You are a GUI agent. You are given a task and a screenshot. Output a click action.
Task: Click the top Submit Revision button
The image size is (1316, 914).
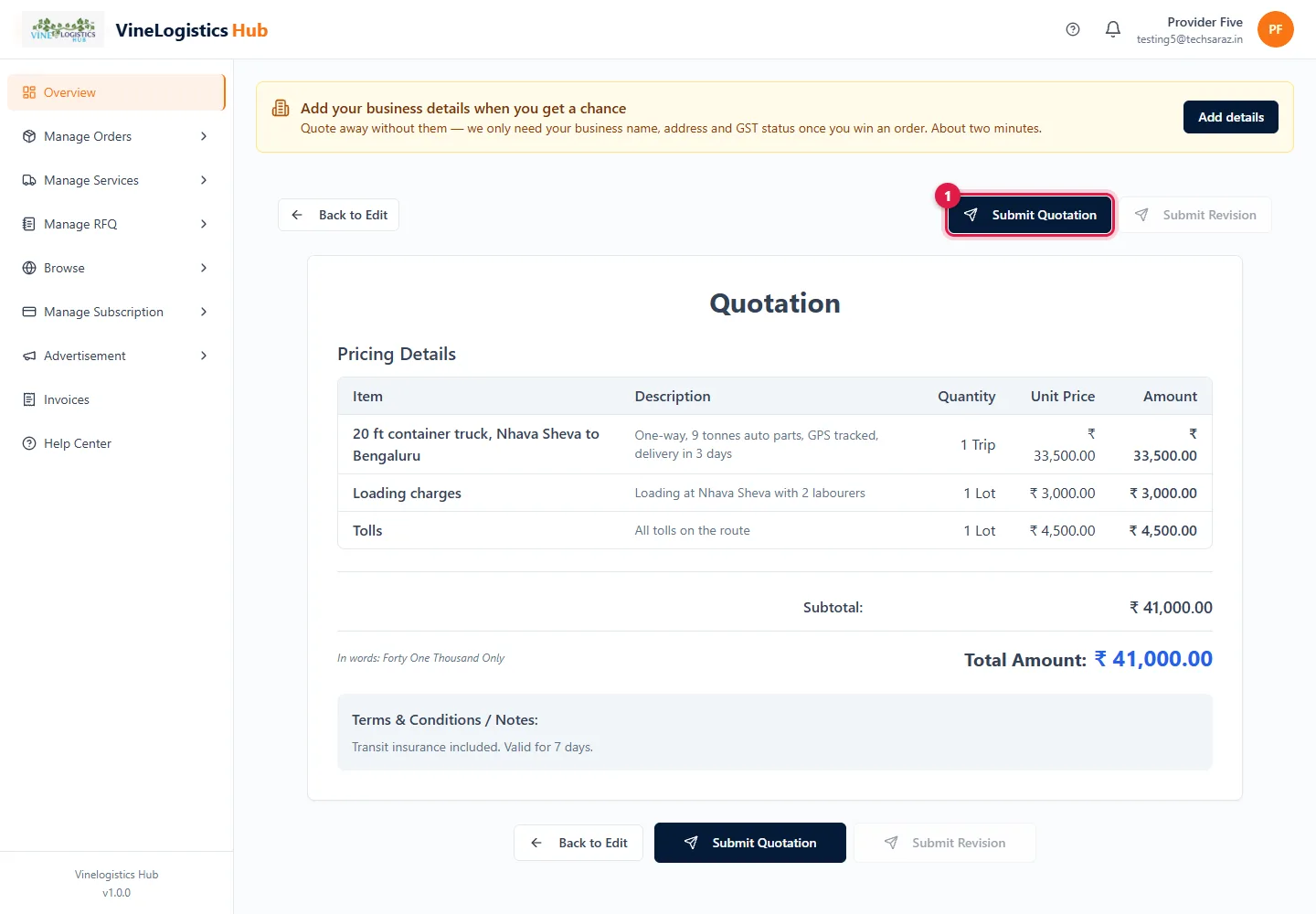(x=1195, y=215)
